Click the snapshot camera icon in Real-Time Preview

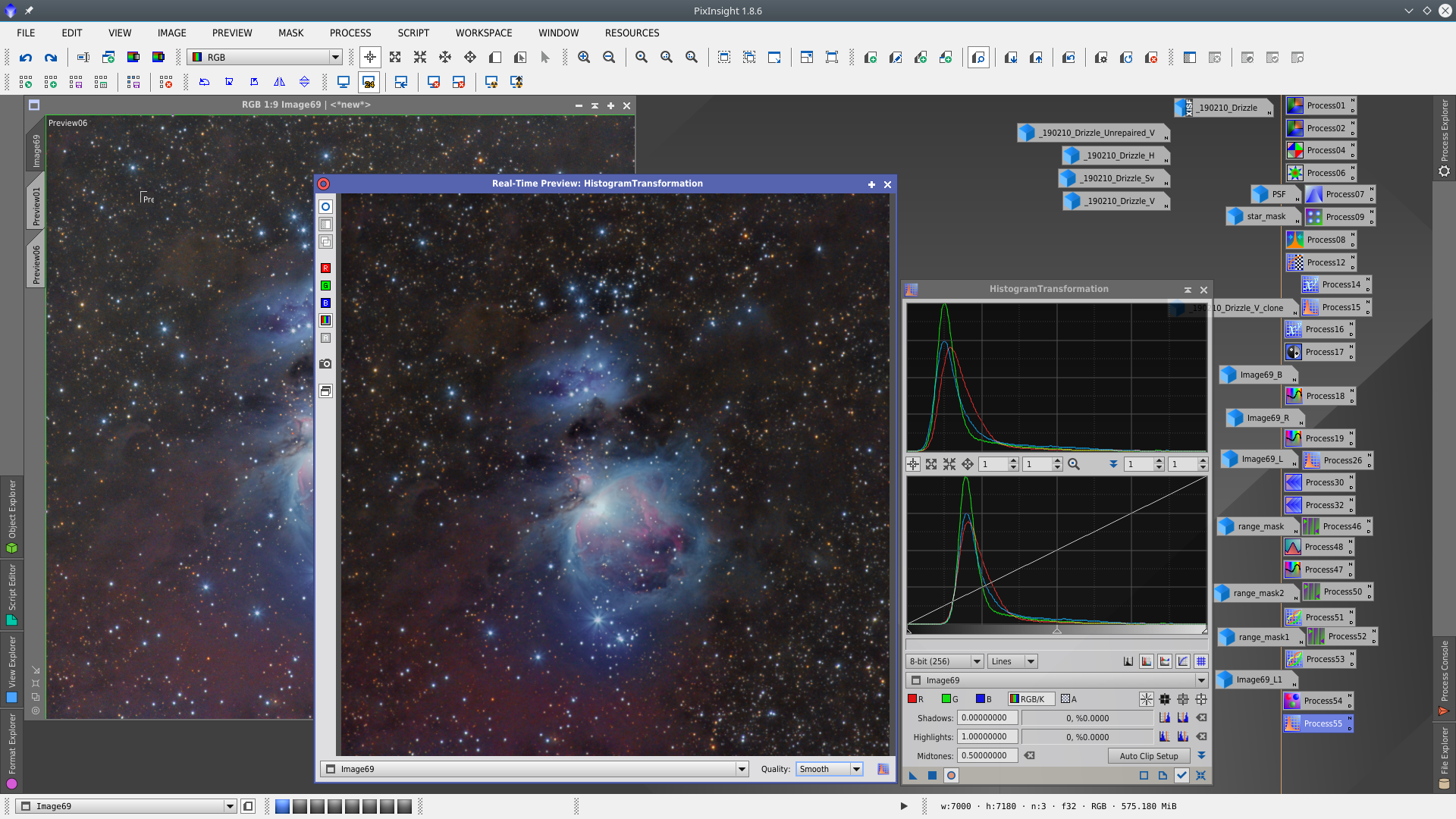[x=325, y=364]
